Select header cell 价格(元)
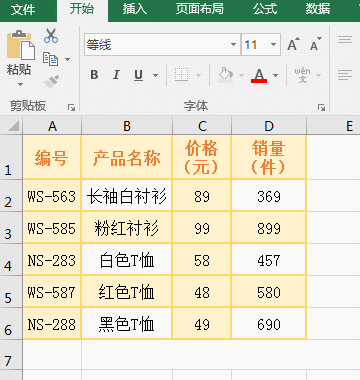The height and width of the screenshot is (380, 360). [x=202, y=157]
